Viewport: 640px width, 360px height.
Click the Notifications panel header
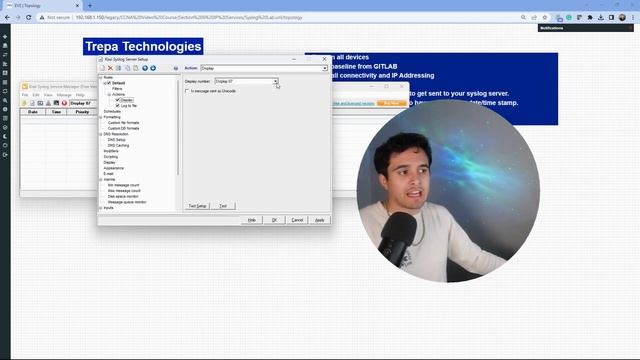[x=585, y=28]
